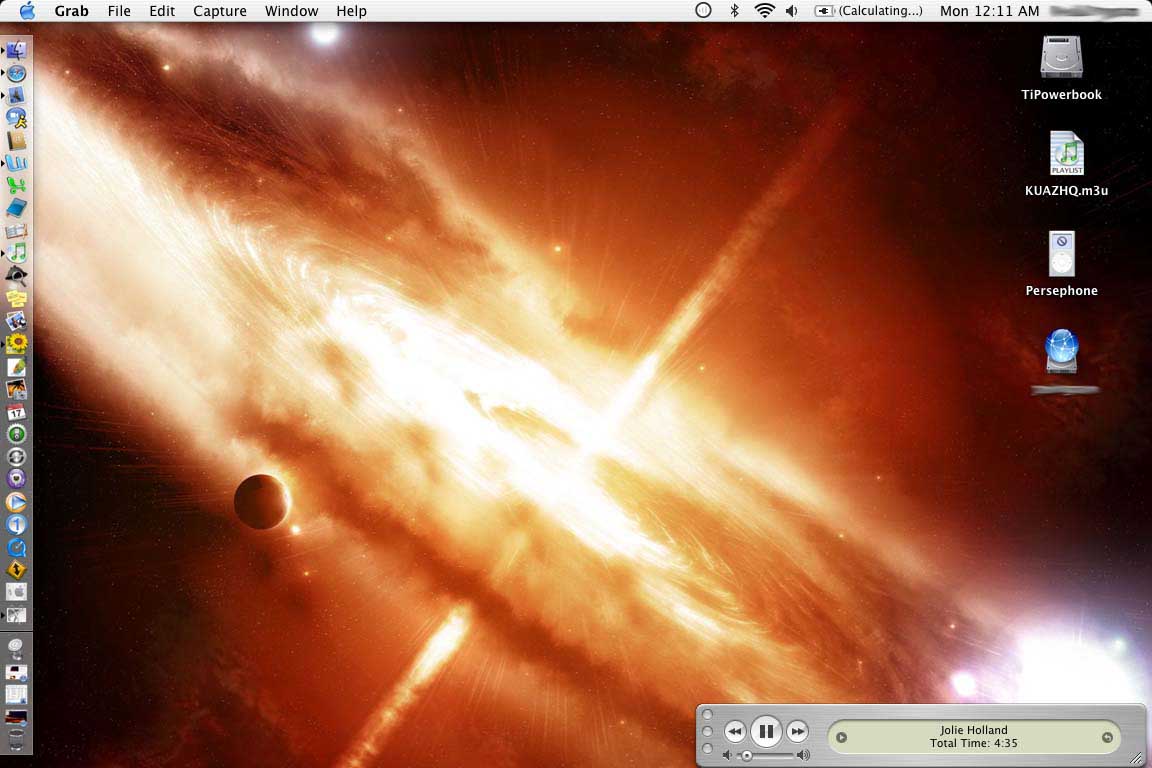Open the Apple menu
Screen dimensions: 1152x768
27,10
